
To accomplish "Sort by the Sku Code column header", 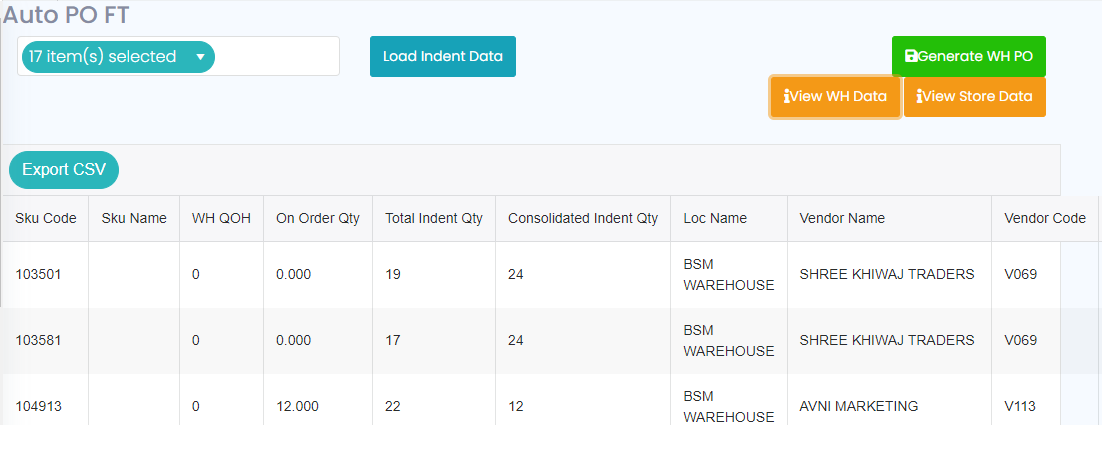I will (x=46, y=219).
